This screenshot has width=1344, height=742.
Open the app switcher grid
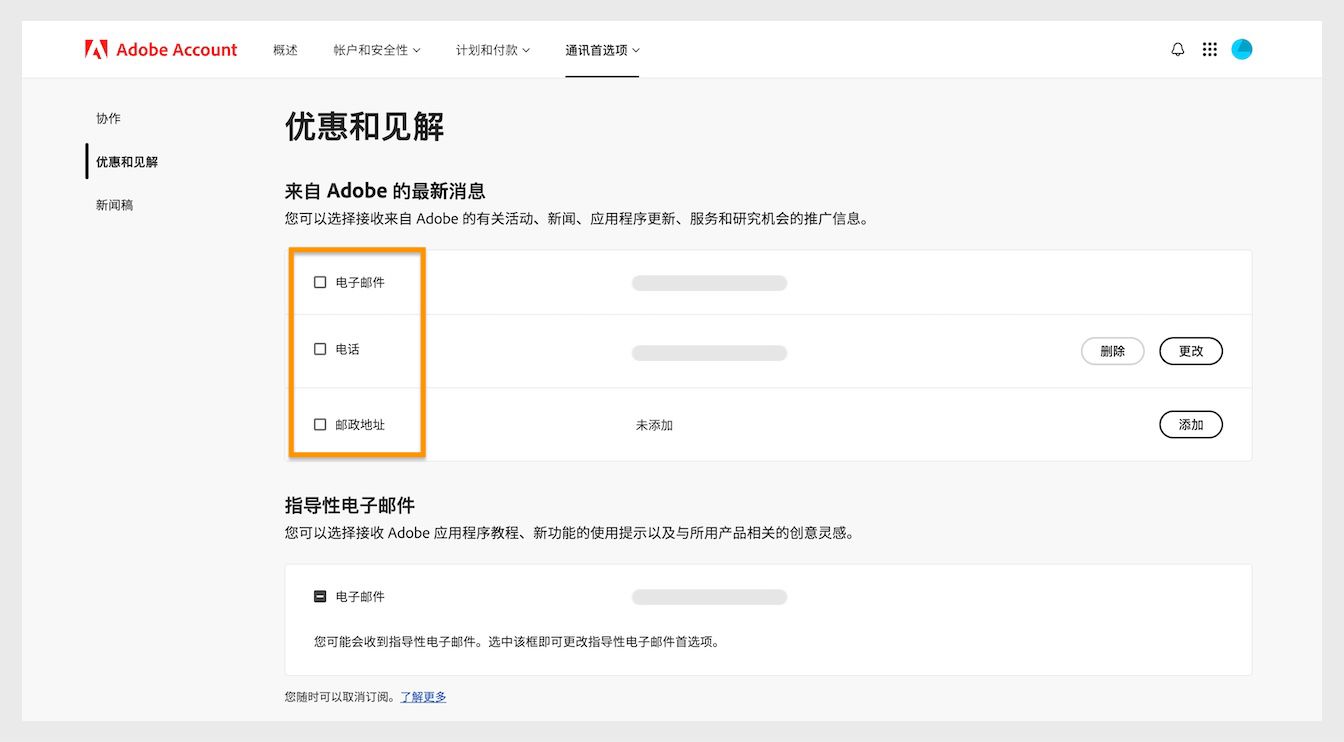1209,48
